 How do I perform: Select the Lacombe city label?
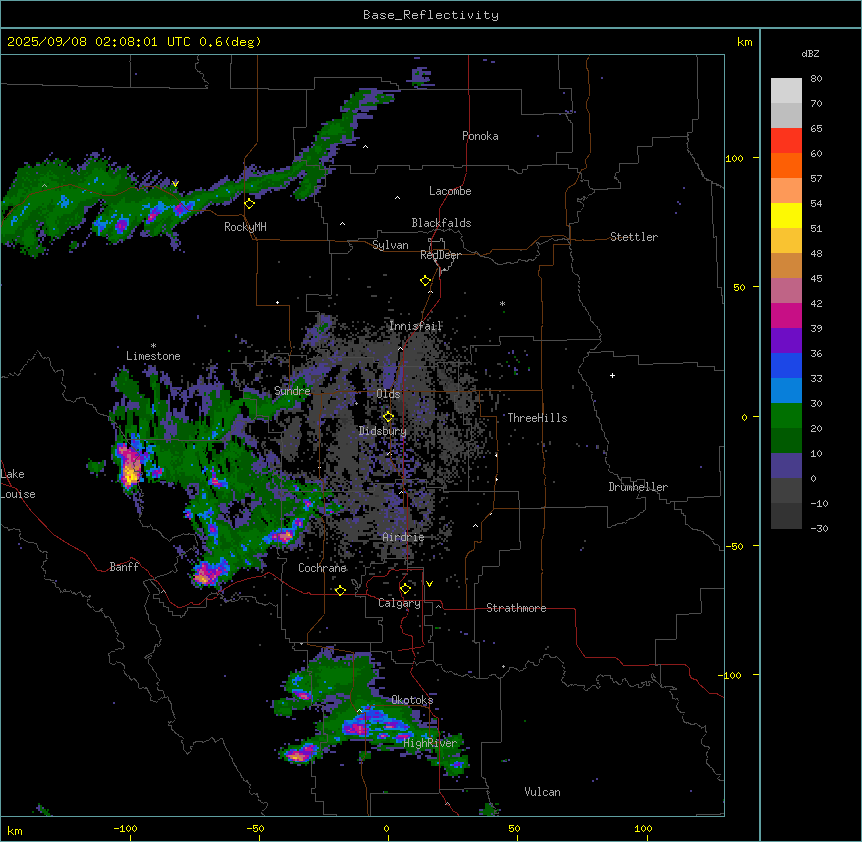coord(450,191)
